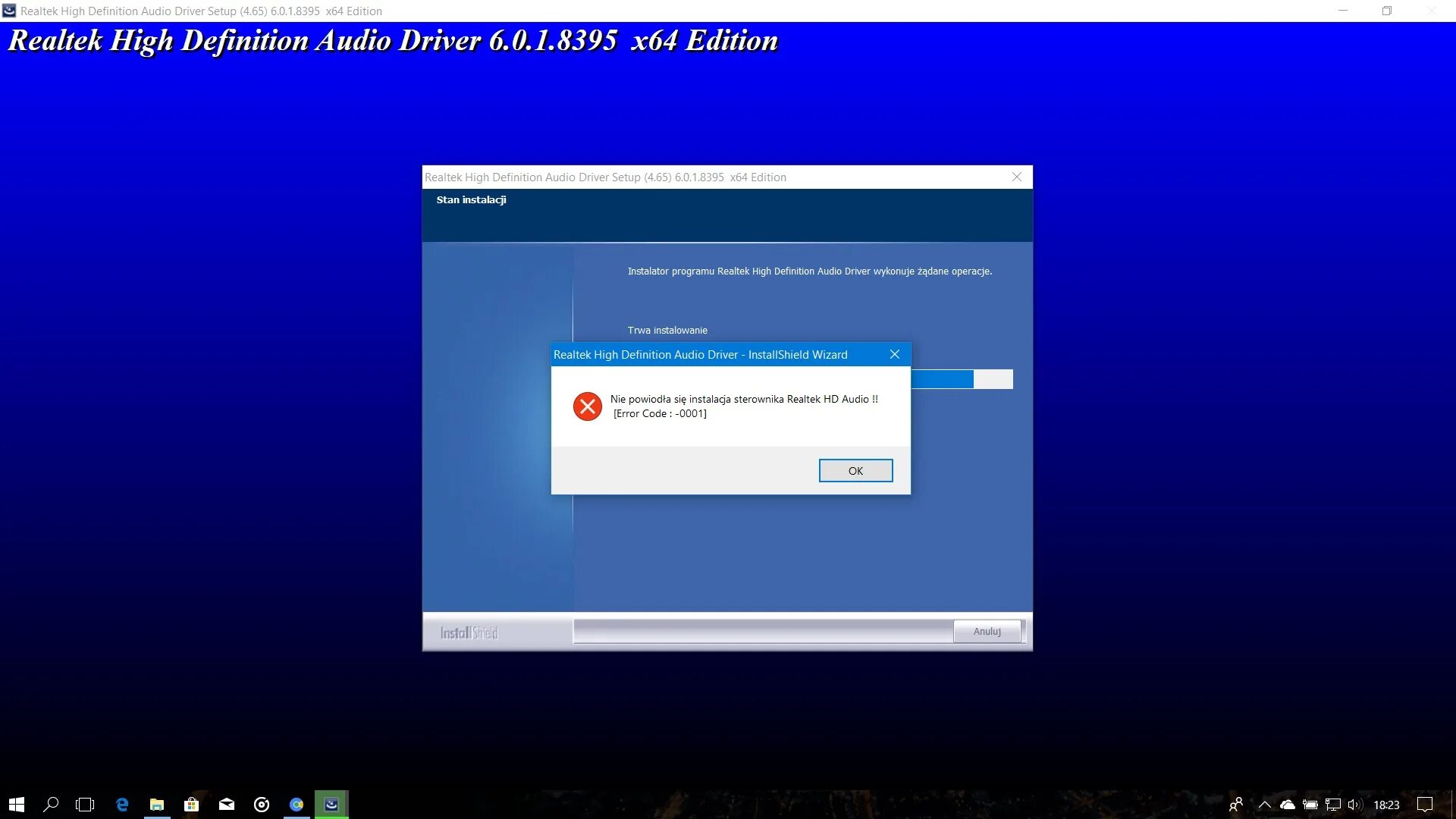The height and width of the screenshot is (819, 1456).
Task: Click the installation progress bar
Action: (962, 379)
